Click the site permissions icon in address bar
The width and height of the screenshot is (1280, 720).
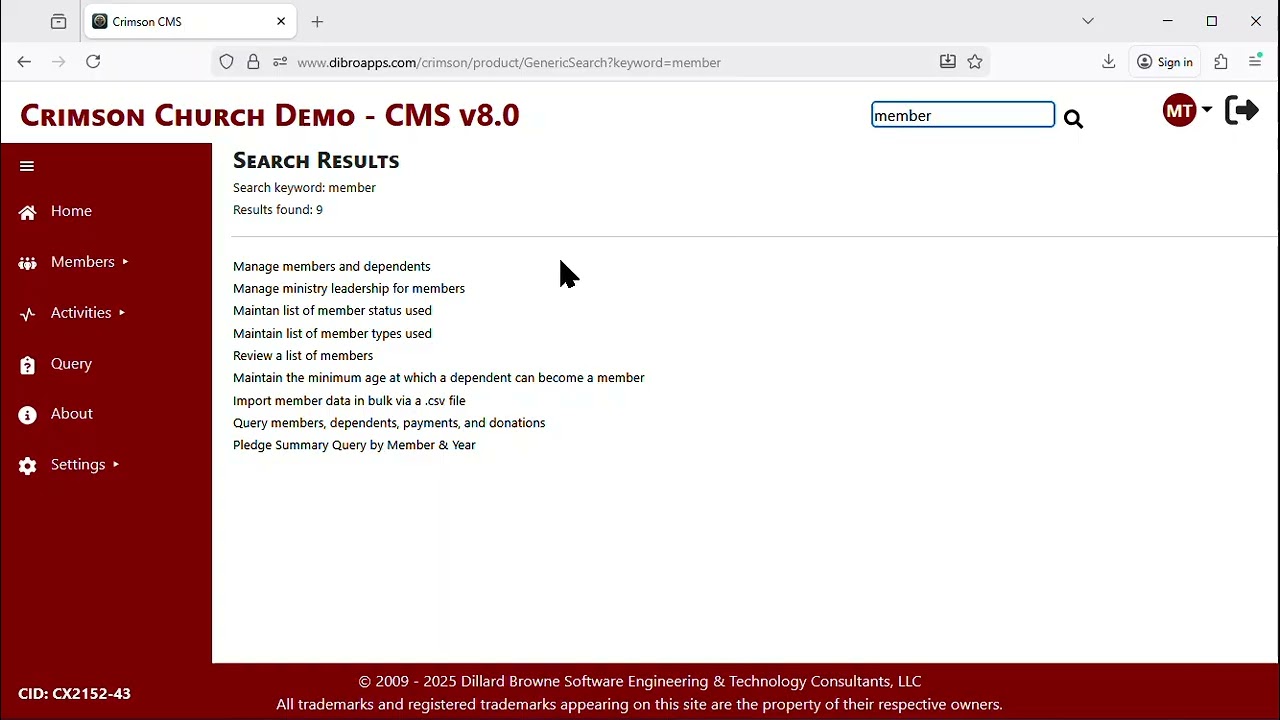point(280,62)
